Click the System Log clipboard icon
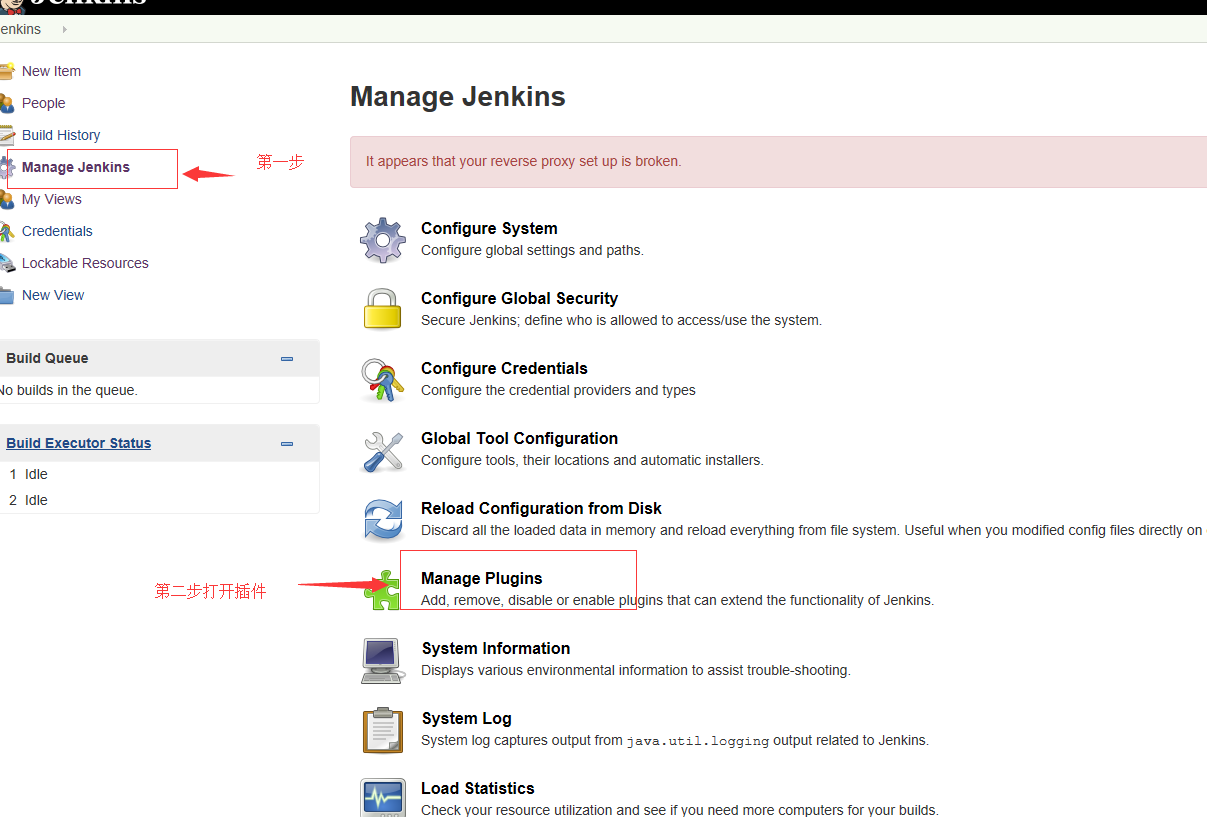 [x=382, y=730]
